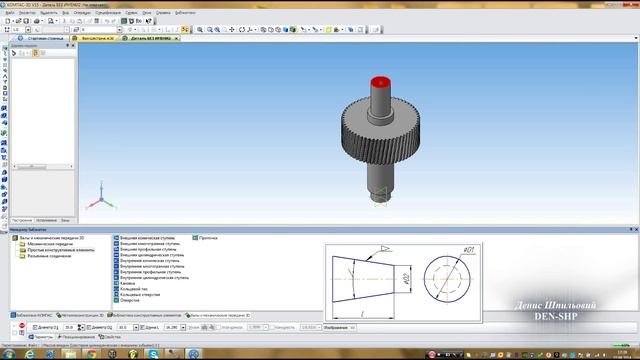Click highlighted icon in model tree toolbar
Screen dimensions: 640x360
coord(36,53)
